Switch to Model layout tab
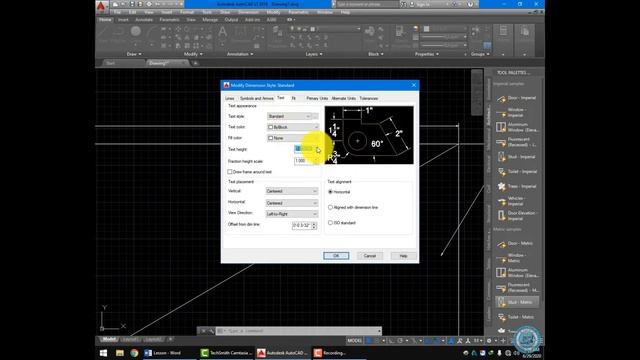 coord(108,339)
